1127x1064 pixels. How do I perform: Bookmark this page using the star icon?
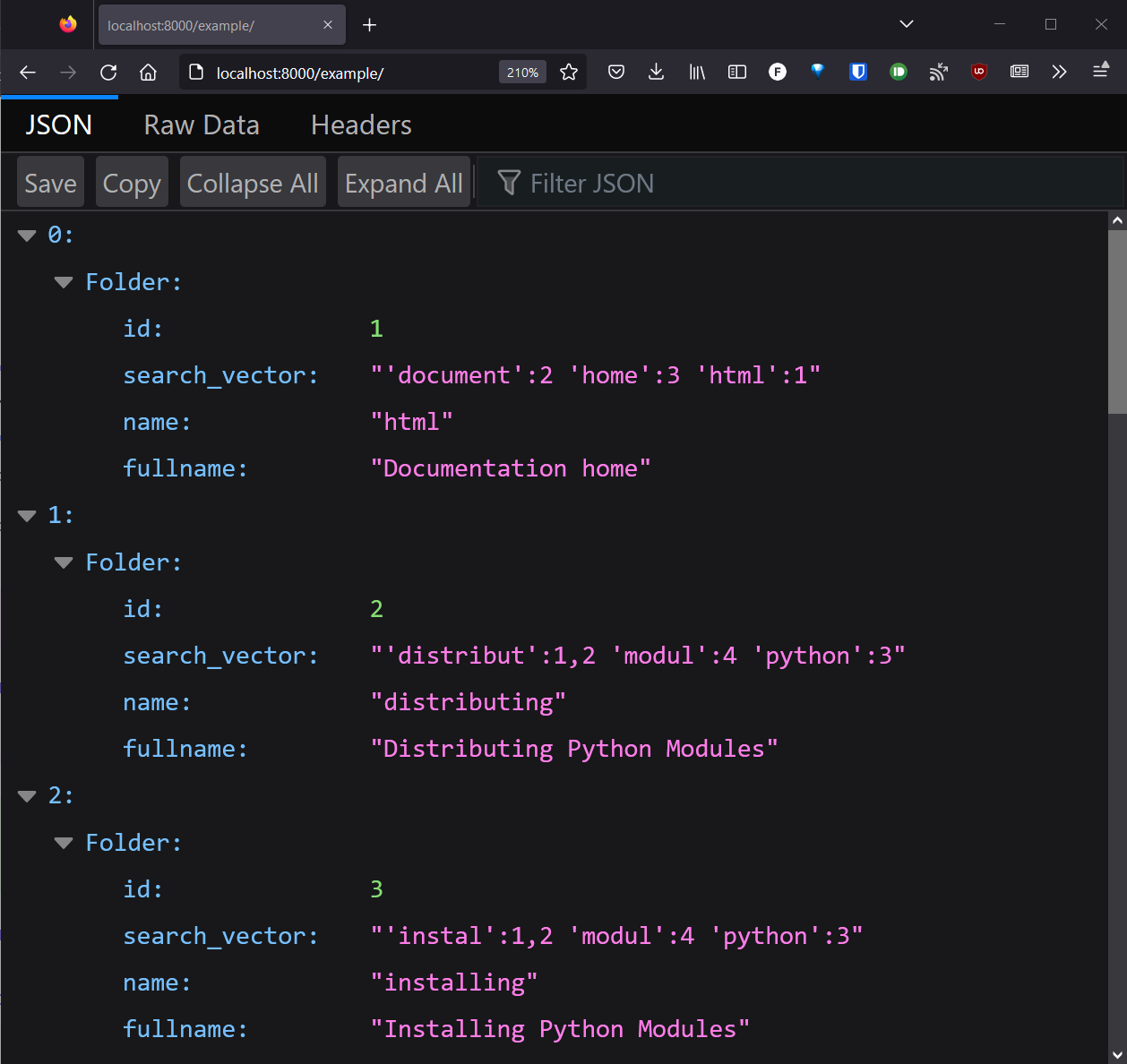pyautogui.click(x=569, y=72)
